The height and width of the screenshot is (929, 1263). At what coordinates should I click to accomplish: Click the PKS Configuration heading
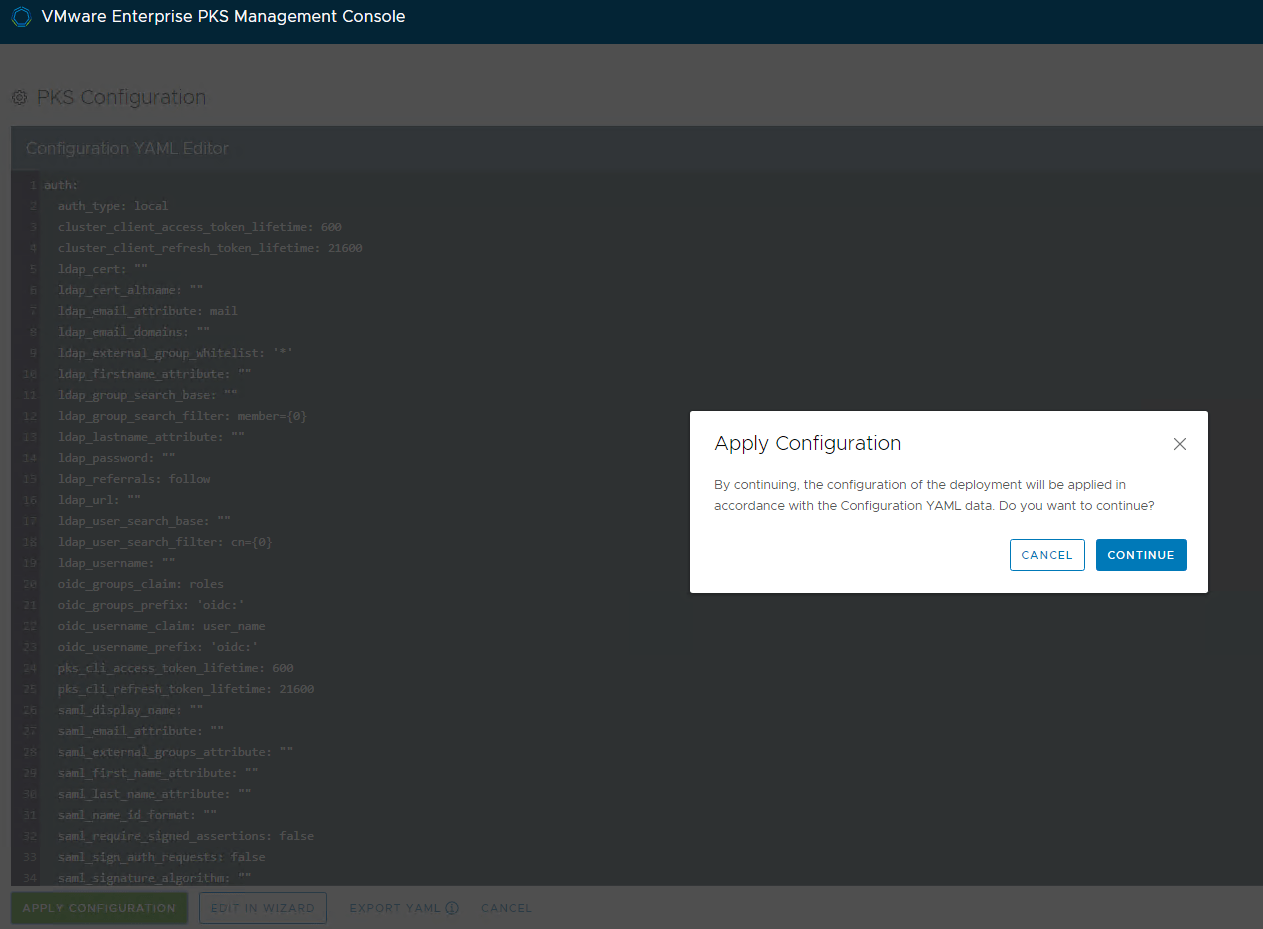click(x=121, y=97)
